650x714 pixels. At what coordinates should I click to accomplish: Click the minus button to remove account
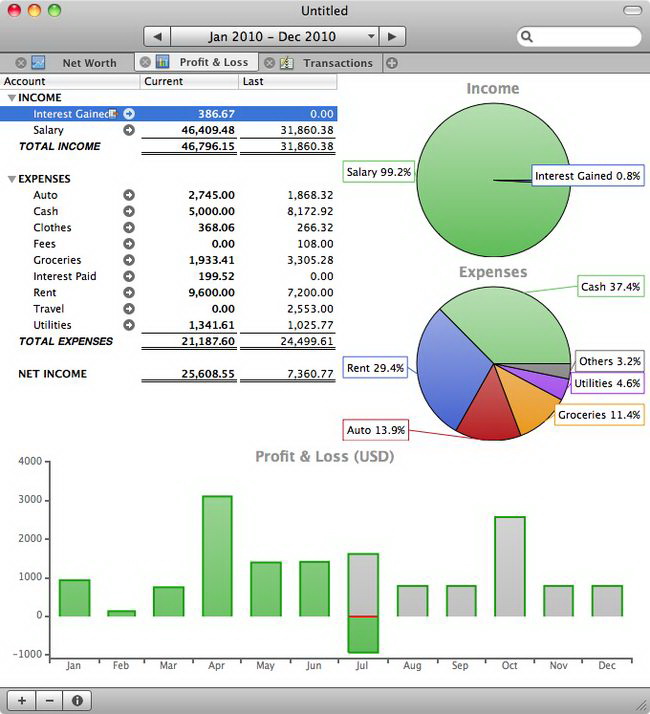49,700
